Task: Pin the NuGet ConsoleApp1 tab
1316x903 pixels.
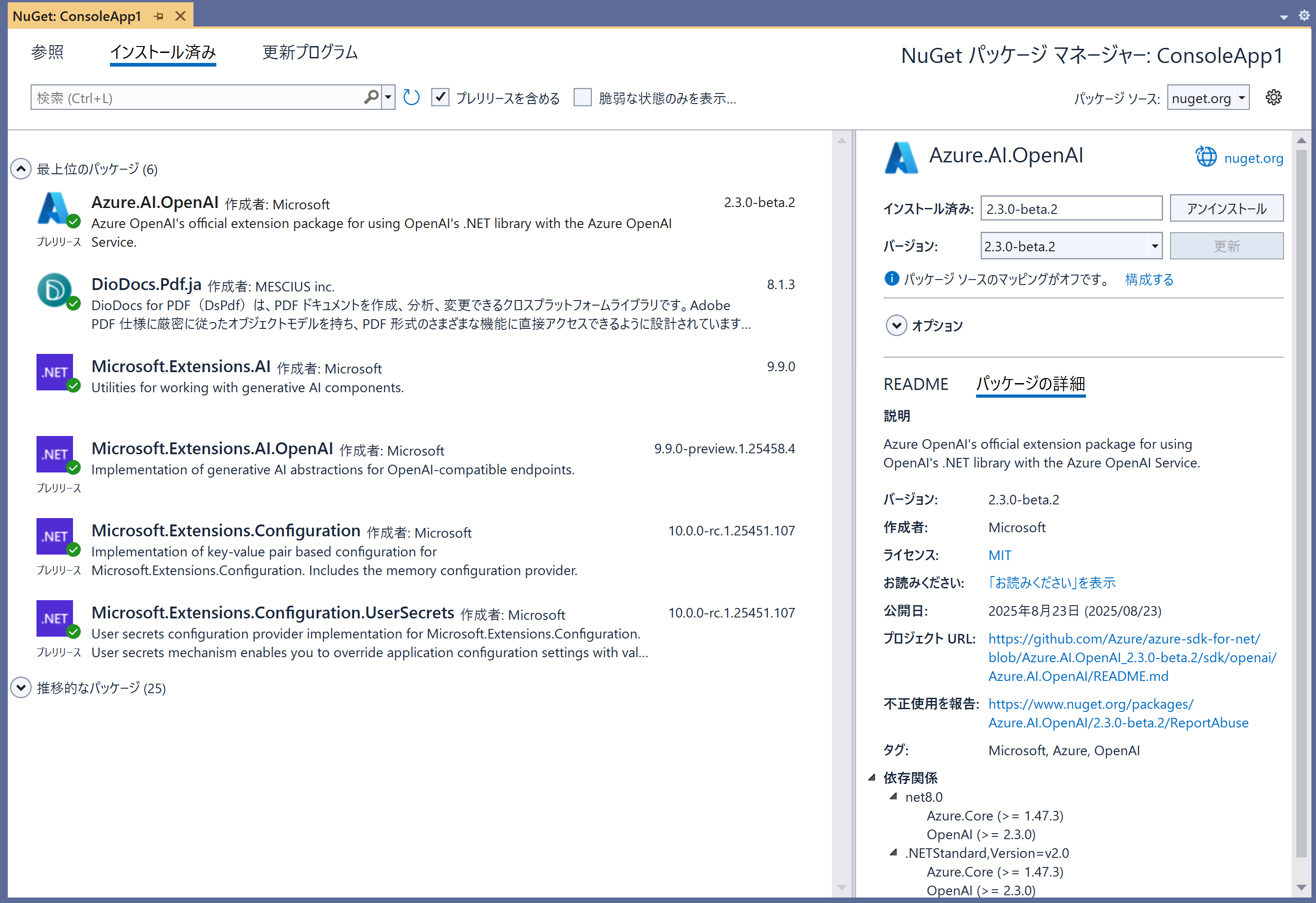Action: point(159,16)
